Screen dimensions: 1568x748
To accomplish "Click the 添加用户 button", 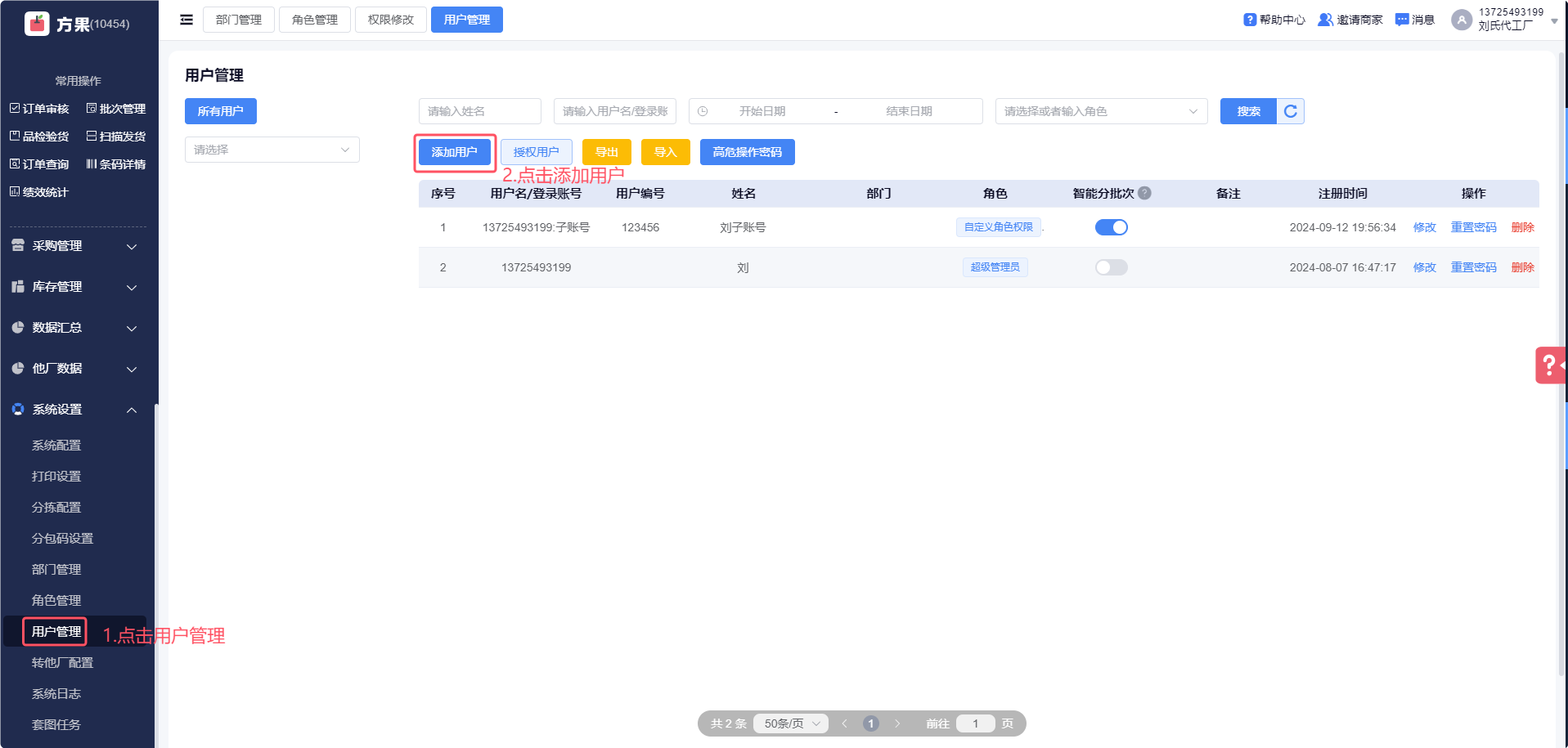I will 454,152.
